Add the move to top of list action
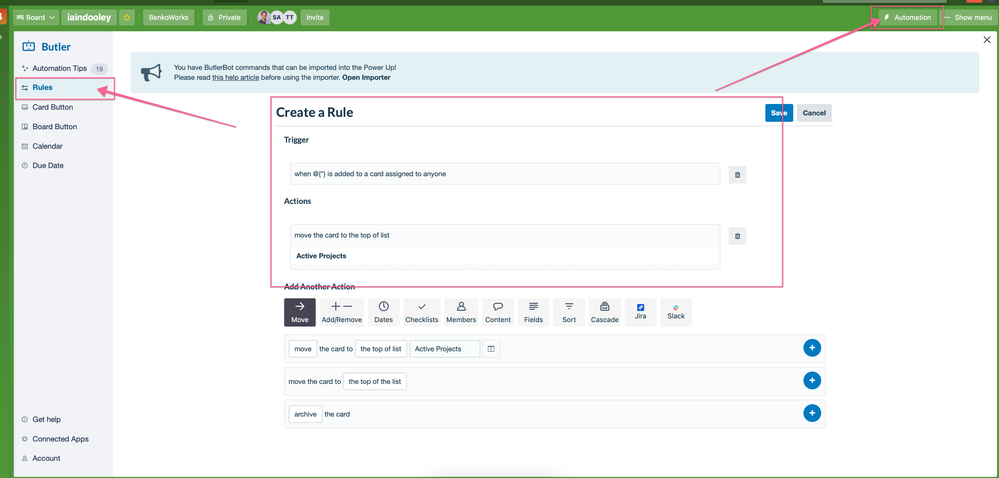Image resolution: width=999 pixels, height=478 pixels. coord(812,380)
